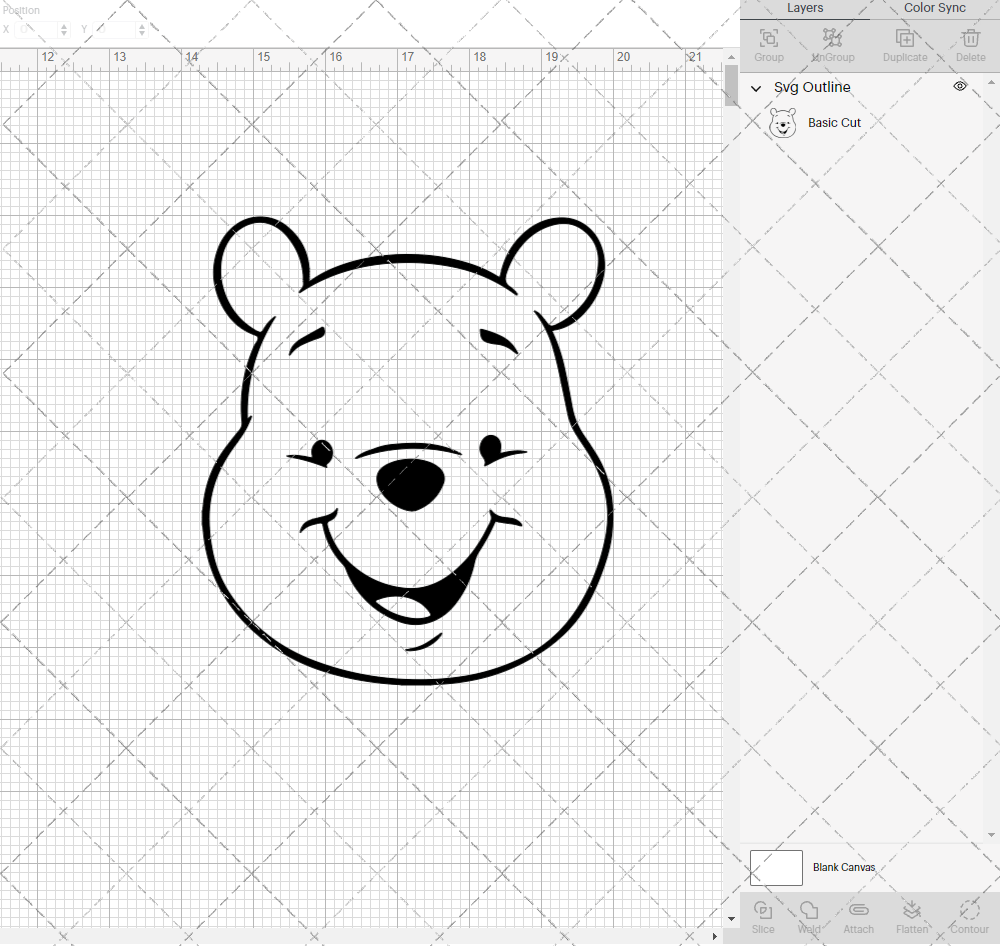Click the canvas vertical scrollbar thumb

pos(732,85)
